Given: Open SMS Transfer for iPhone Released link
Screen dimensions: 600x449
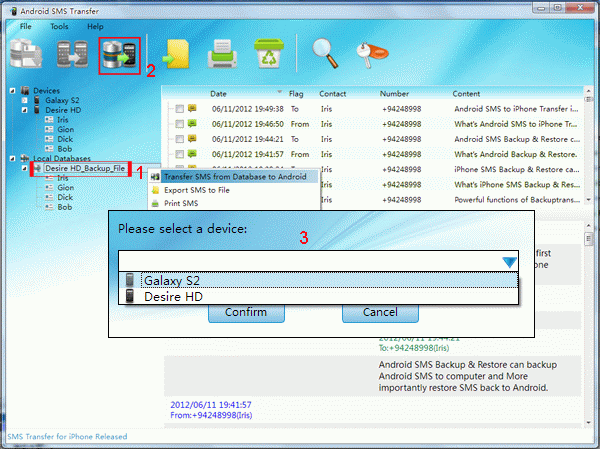Looking at the screenshot, I should click(x=67, y=436).
